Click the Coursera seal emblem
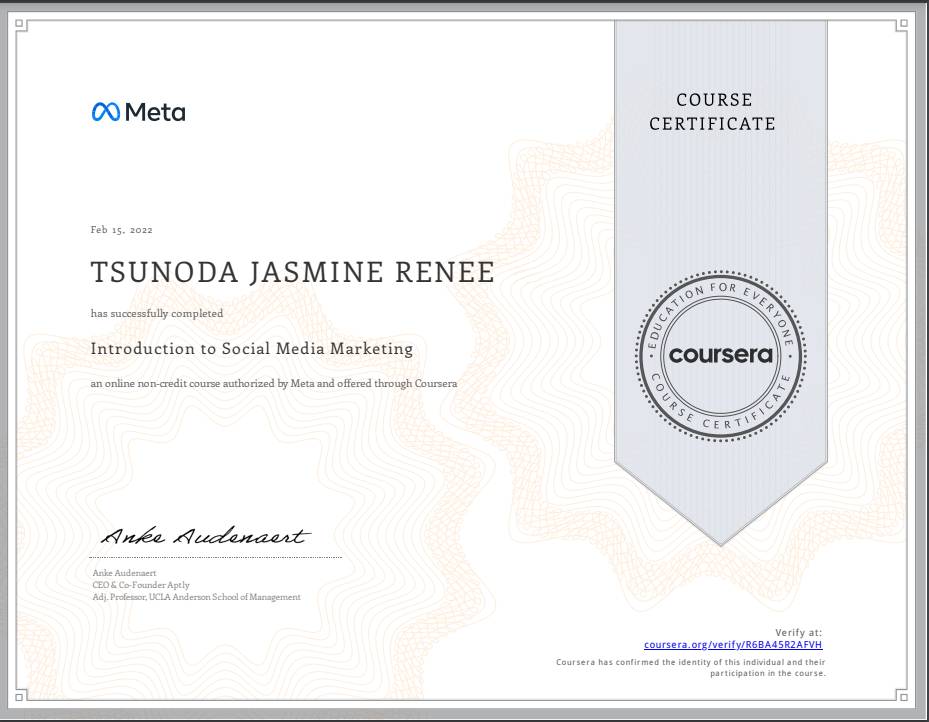This screenshot has height=722, width=929. click(x=720, y=356)
